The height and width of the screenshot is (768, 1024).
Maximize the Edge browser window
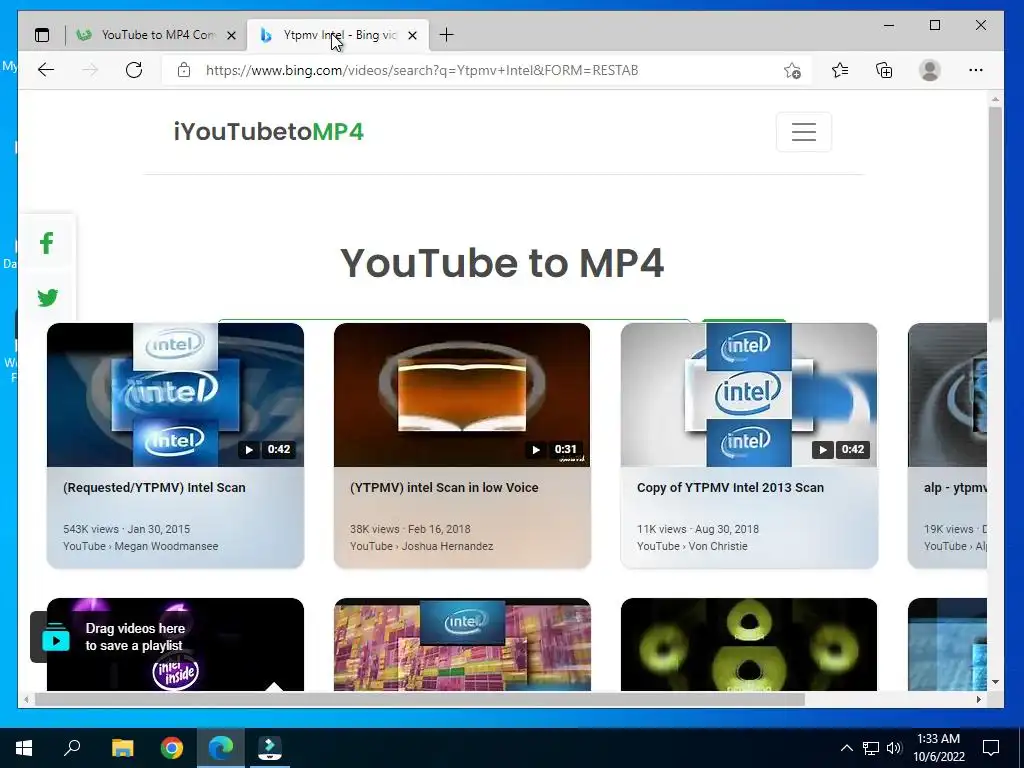pos(935,25)
